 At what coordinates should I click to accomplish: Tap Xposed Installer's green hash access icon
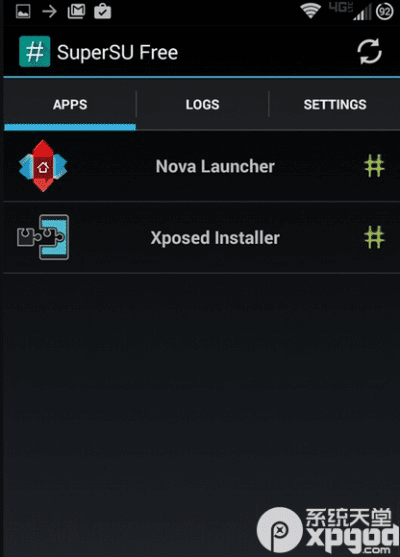(x=374, y=237)
